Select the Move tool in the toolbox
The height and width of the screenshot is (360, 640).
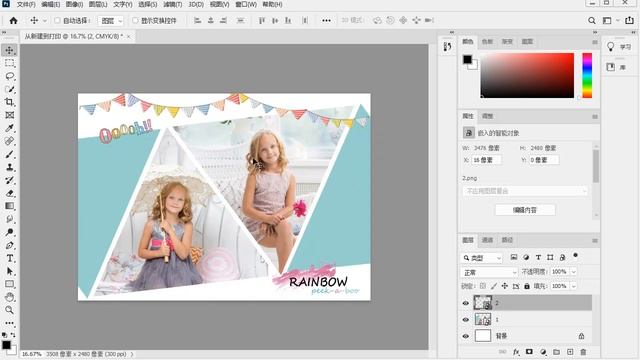tap(9, 50)
